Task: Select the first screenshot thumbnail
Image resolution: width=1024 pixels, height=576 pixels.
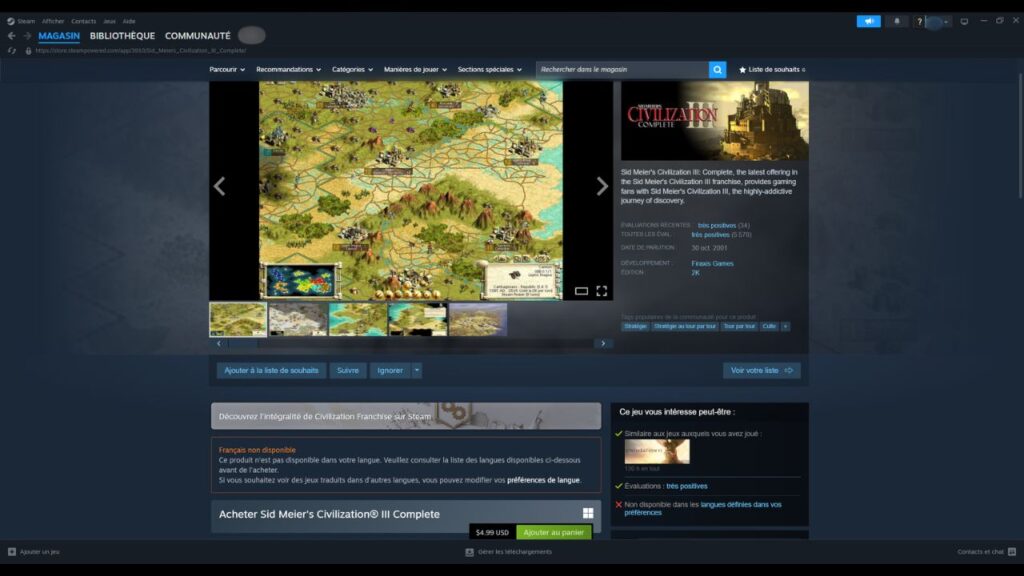Action: tap(238, 319)
